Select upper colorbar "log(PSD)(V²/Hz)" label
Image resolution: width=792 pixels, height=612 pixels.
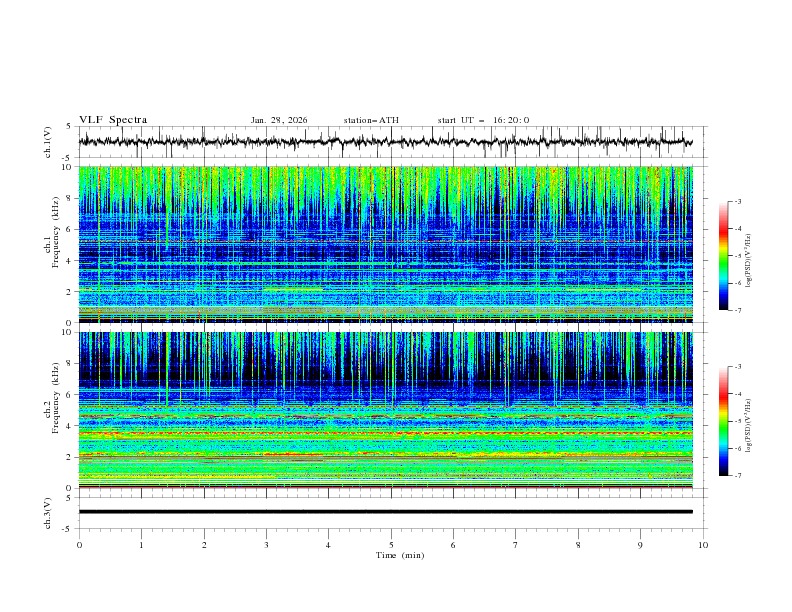coord(749,261)
